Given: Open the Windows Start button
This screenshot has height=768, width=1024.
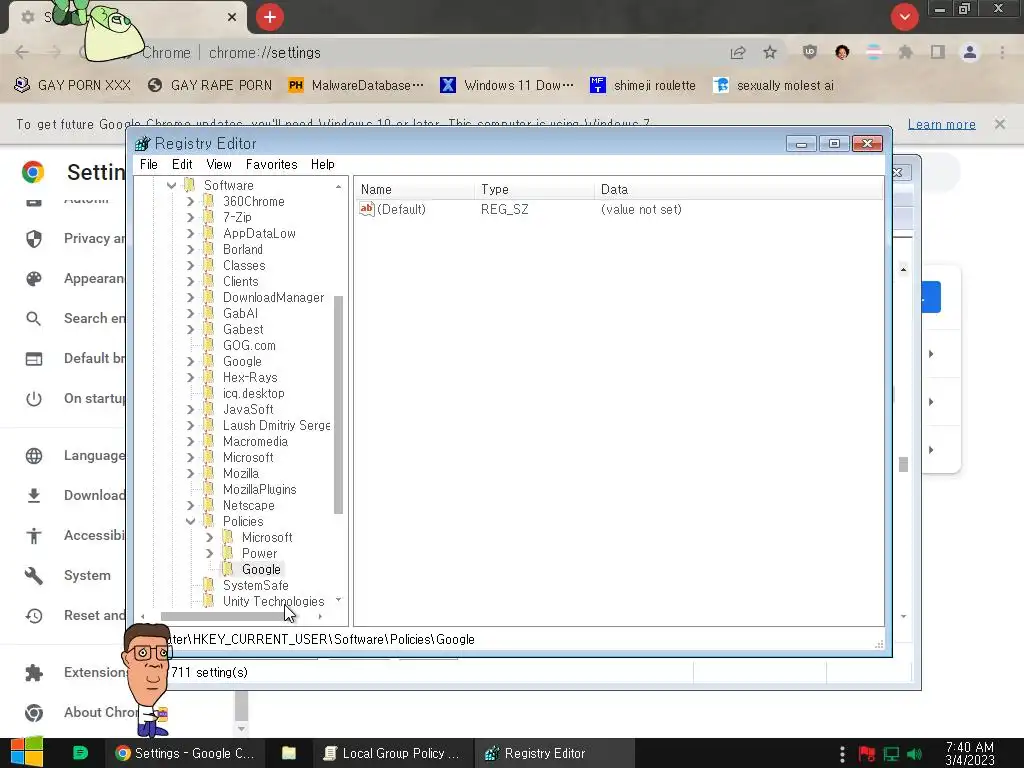Looking at the screenshot, I should point(25,752).
